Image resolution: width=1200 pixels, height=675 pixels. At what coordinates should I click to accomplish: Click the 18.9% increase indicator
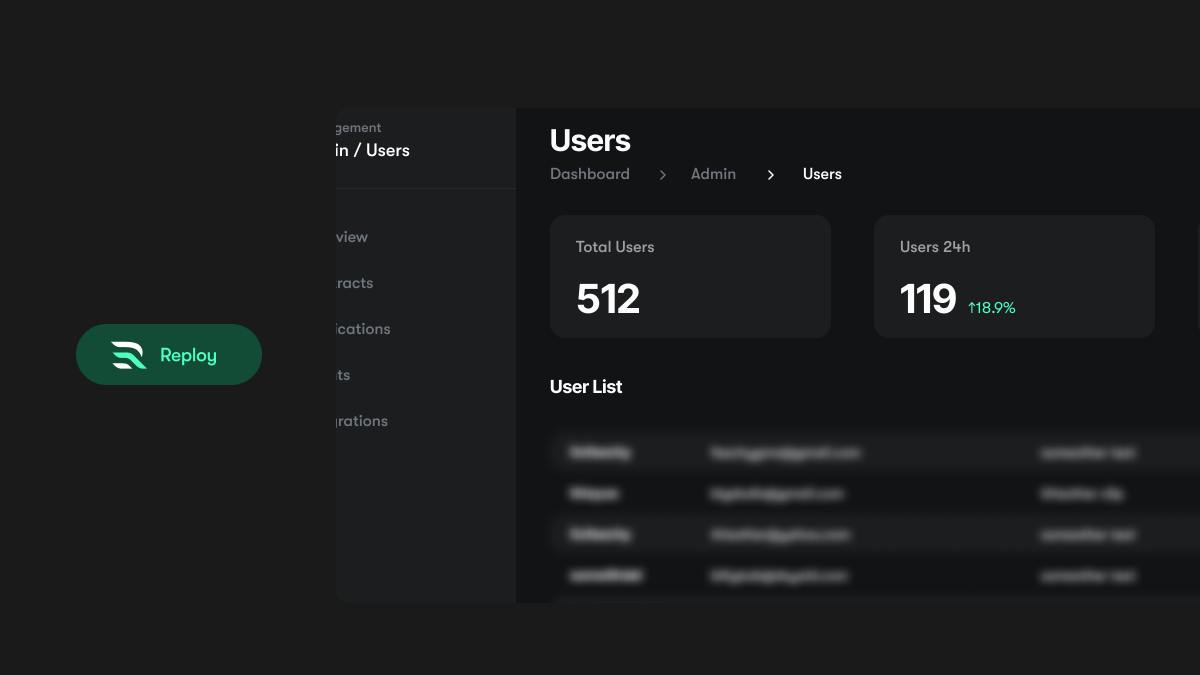point(991,308)
